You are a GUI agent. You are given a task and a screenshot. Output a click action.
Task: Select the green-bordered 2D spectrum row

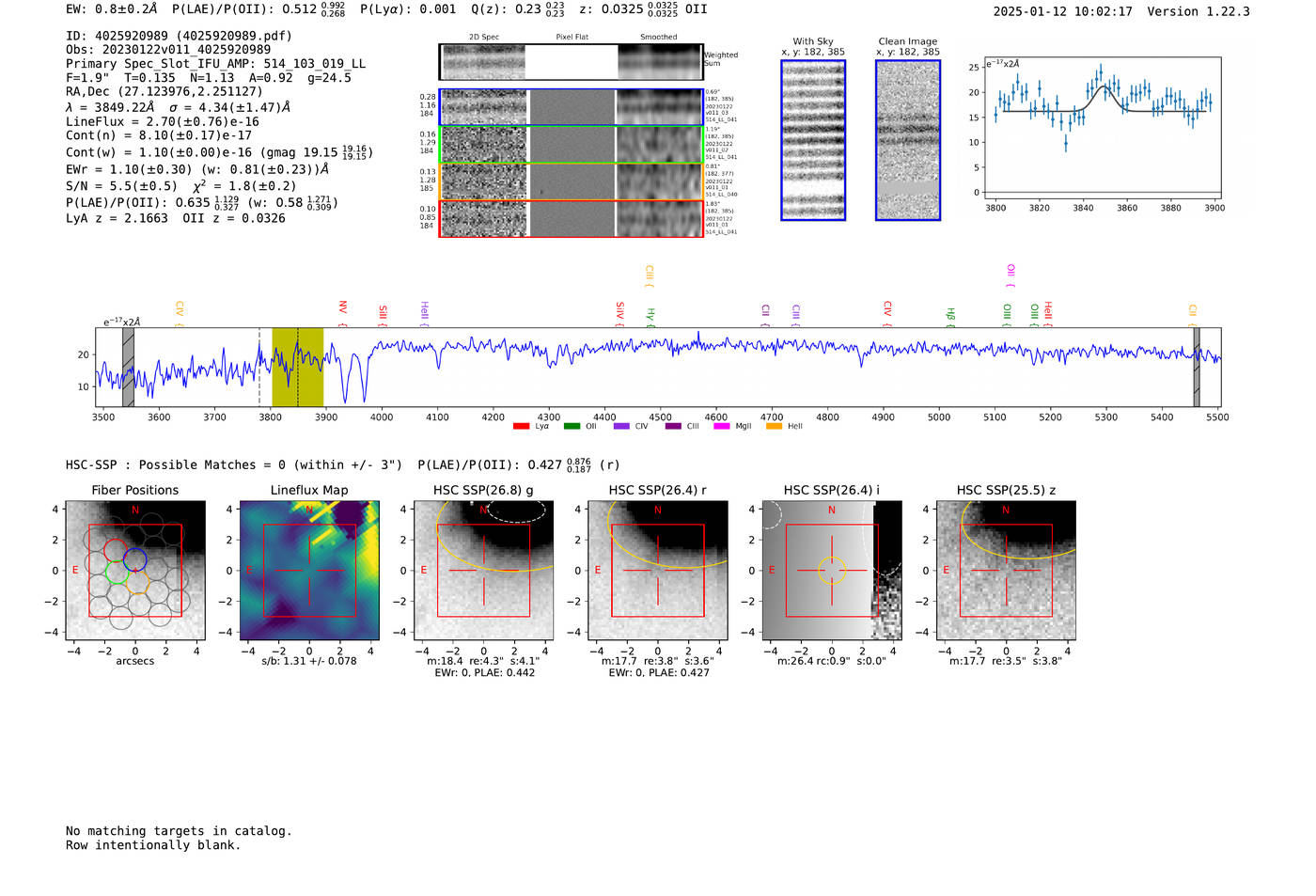pyautogui.click(x=571, y=145)
